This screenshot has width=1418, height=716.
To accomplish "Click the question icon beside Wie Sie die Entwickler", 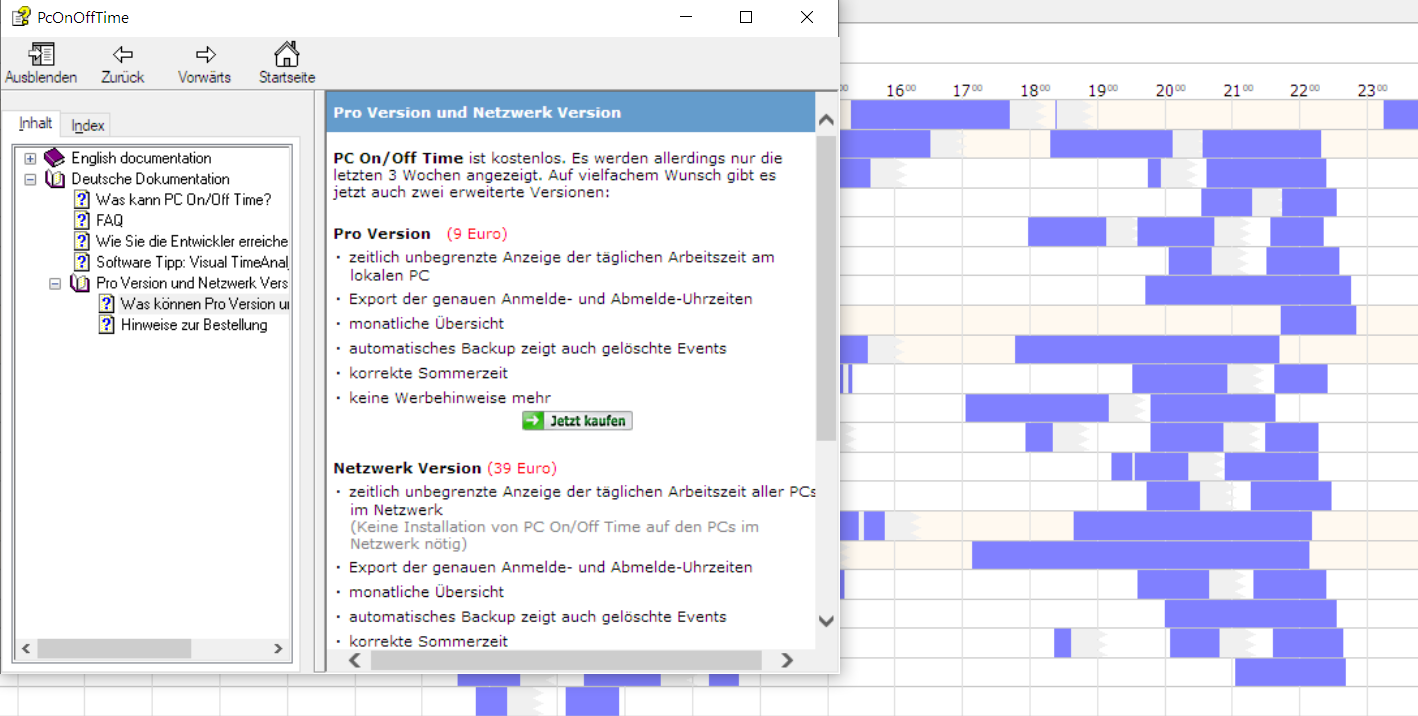I will click(x=82, y=242).
